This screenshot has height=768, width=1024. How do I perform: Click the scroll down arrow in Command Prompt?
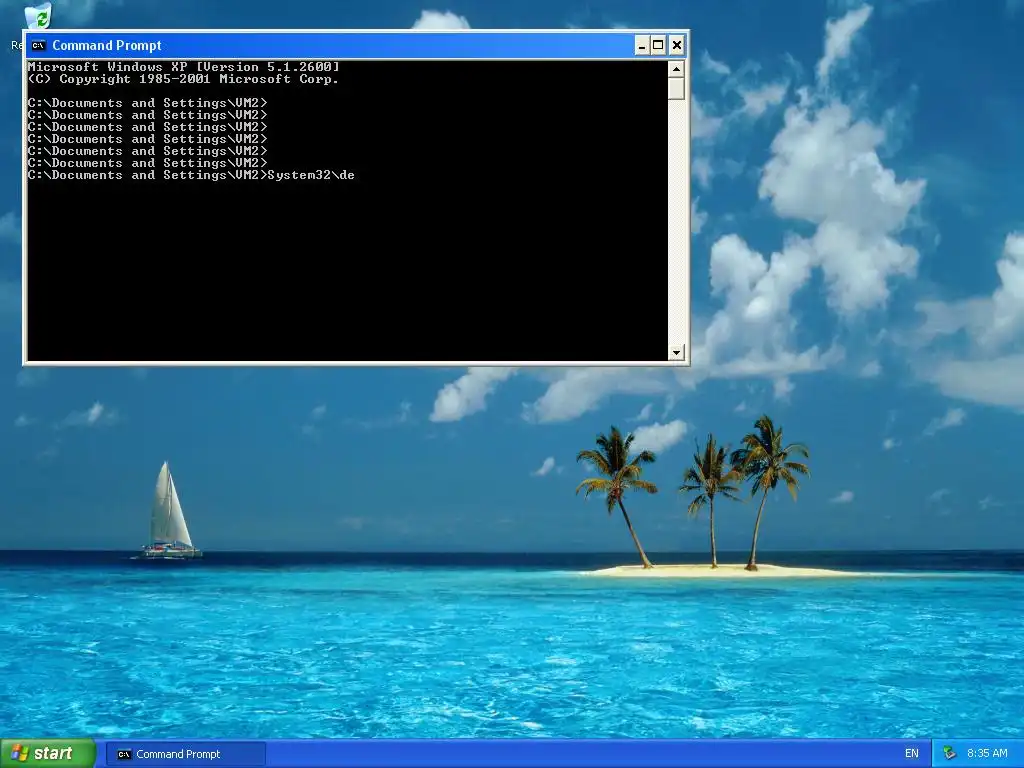[676, 353]
